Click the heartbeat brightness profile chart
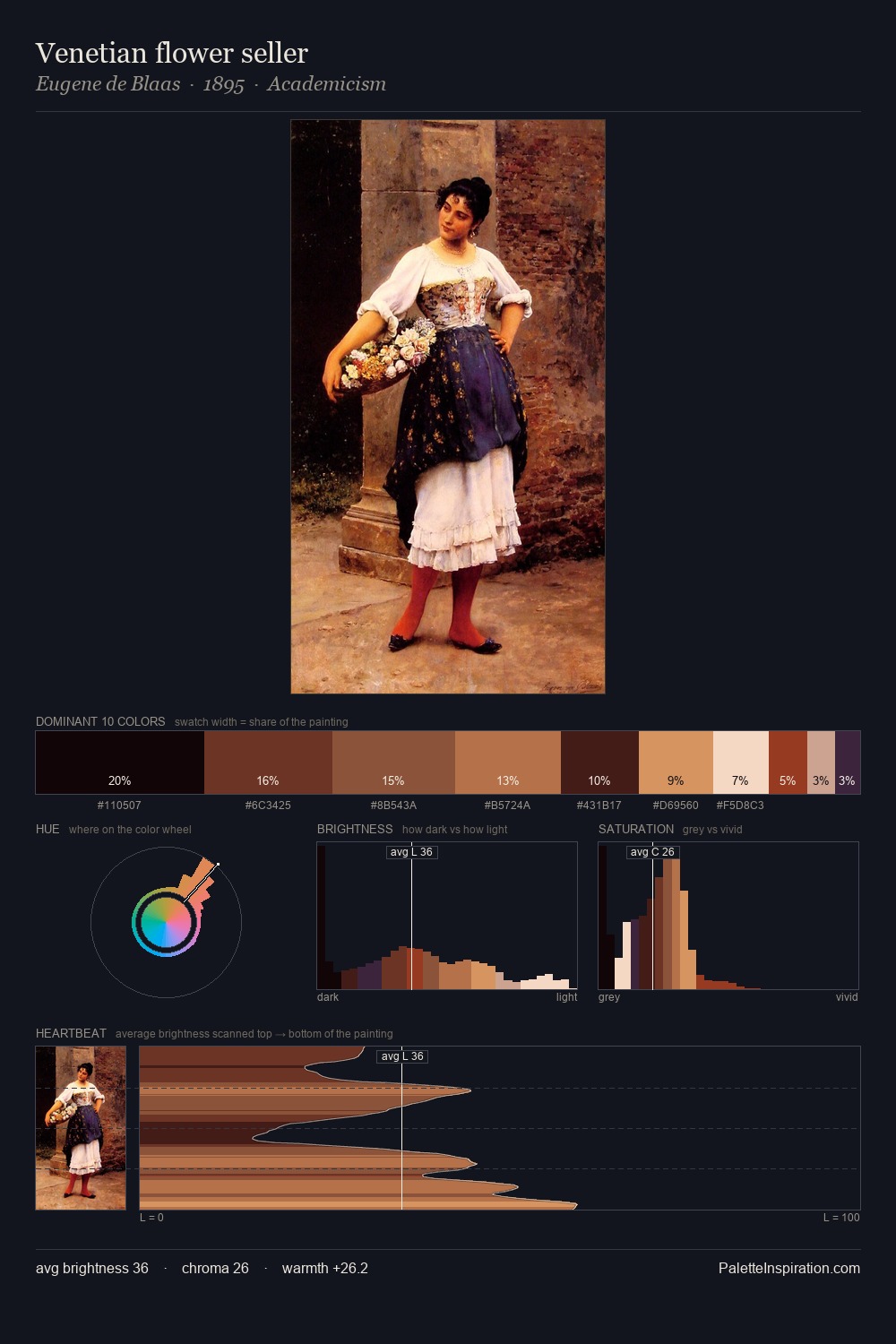 500,1128
